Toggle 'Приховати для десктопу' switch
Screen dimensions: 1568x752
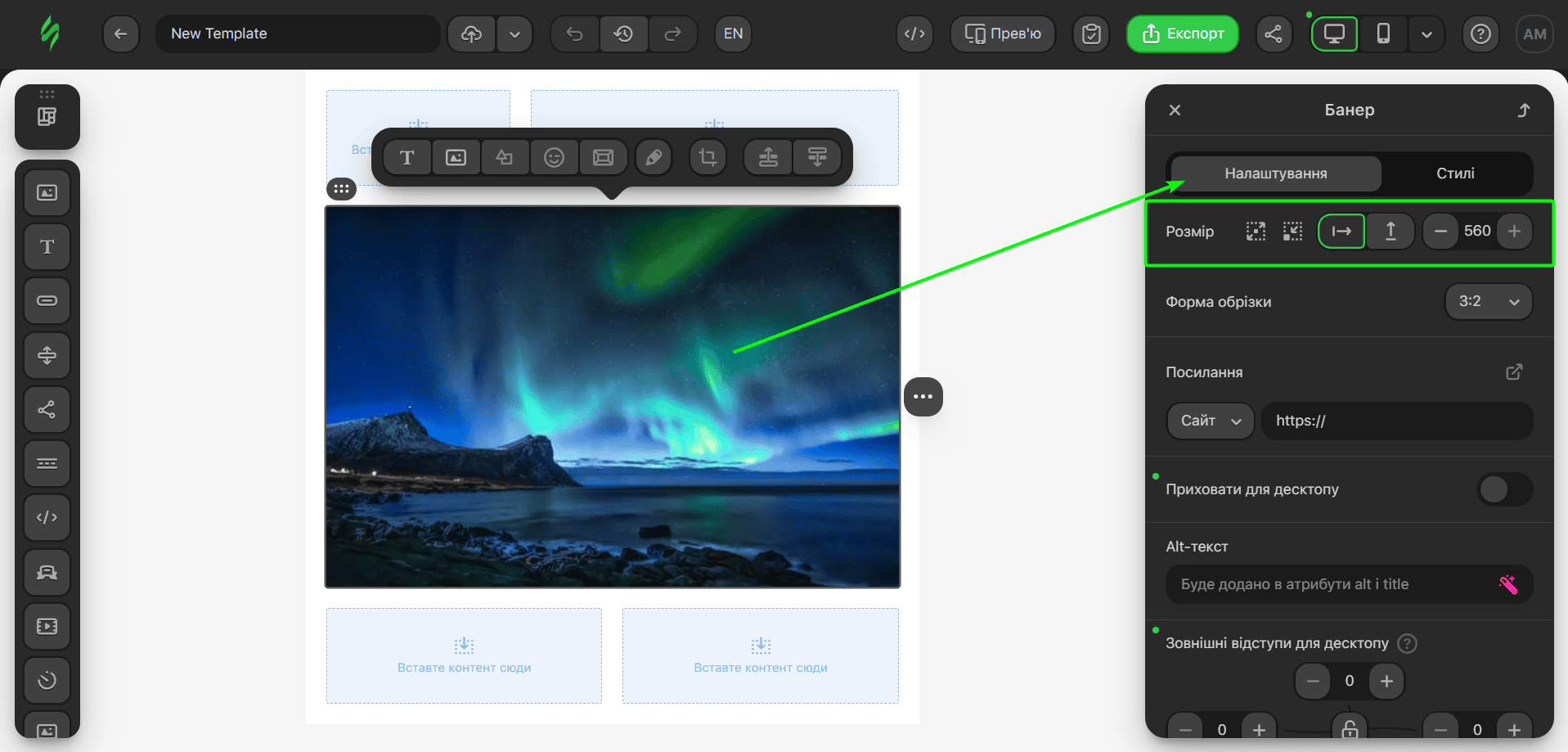pos(1503,489)
